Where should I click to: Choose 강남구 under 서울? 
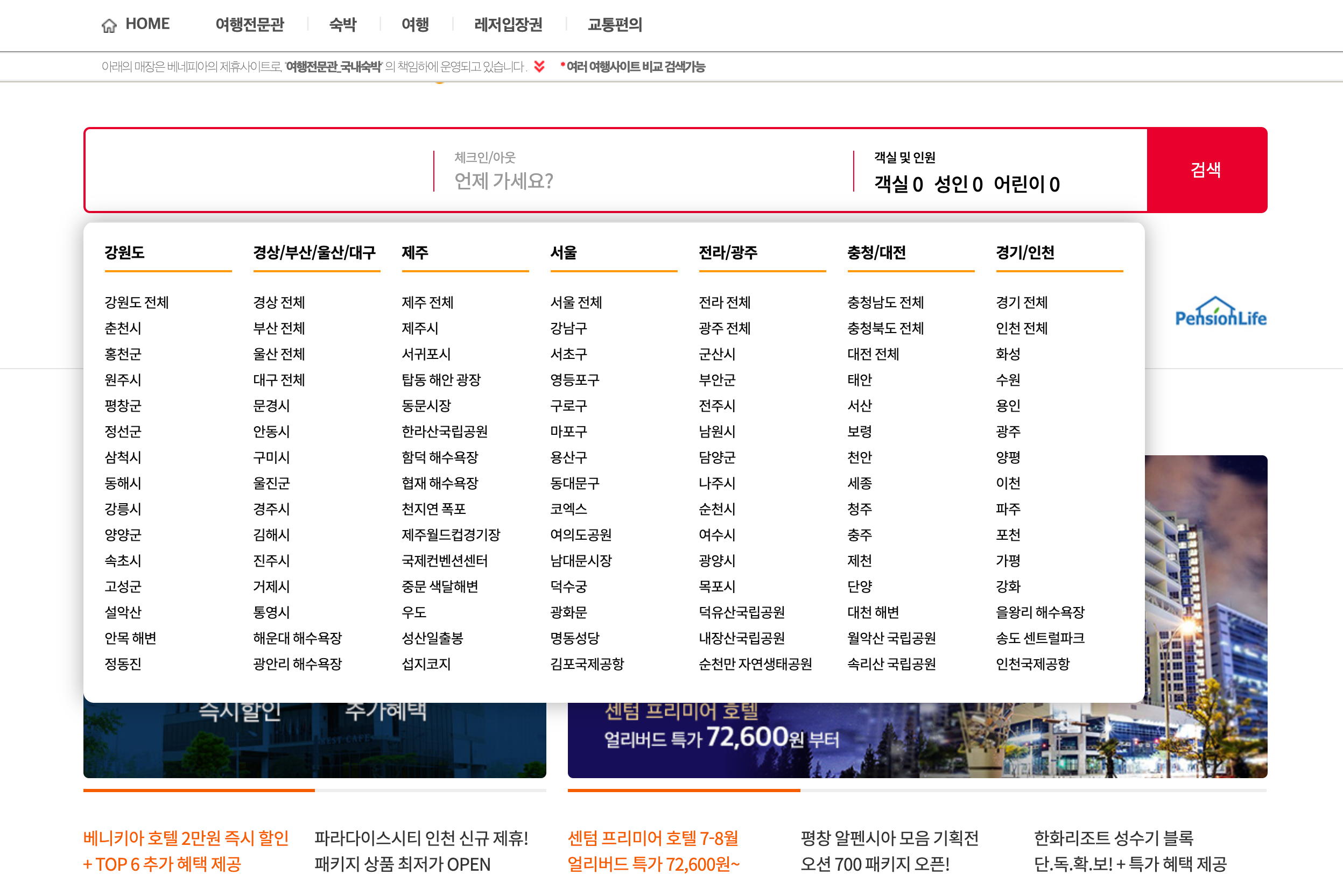point(568,328)
